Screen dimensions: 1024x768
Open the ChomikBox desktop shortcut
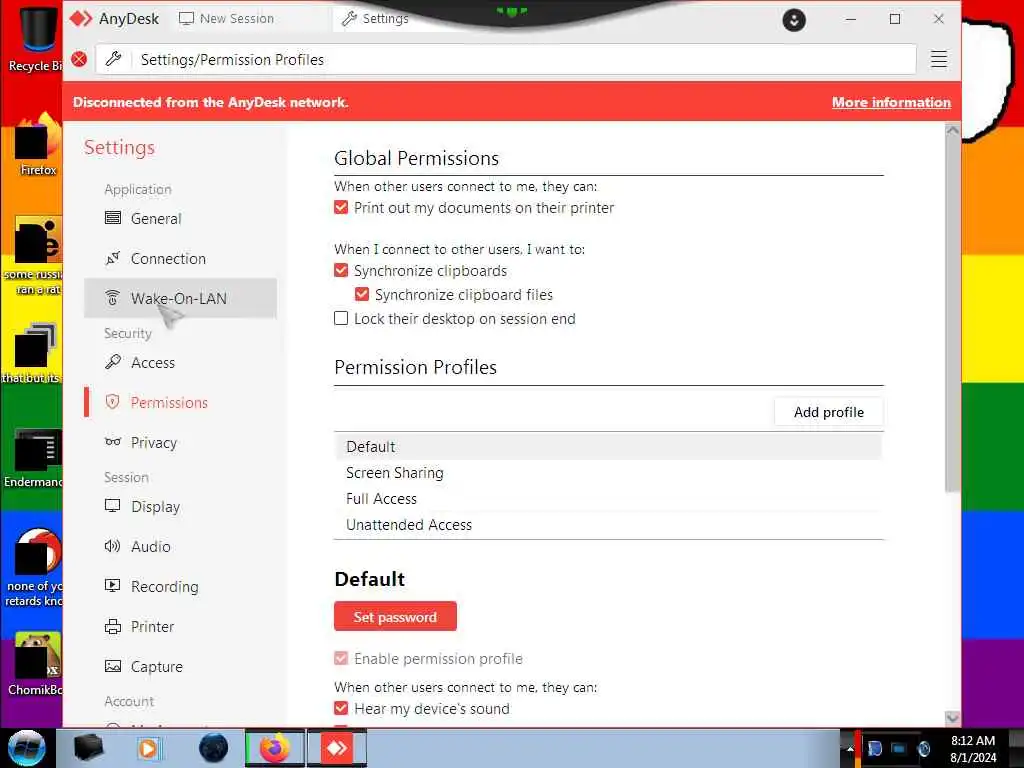click(34, 663)
